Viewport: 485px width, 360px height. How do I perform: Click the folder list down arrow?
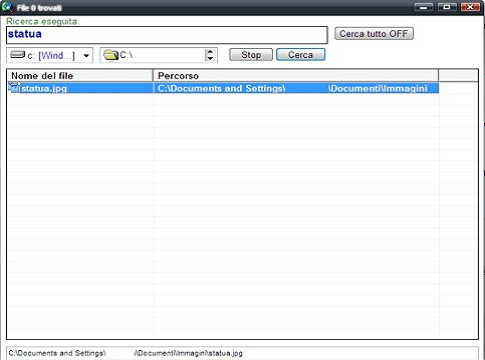point(210,59)
